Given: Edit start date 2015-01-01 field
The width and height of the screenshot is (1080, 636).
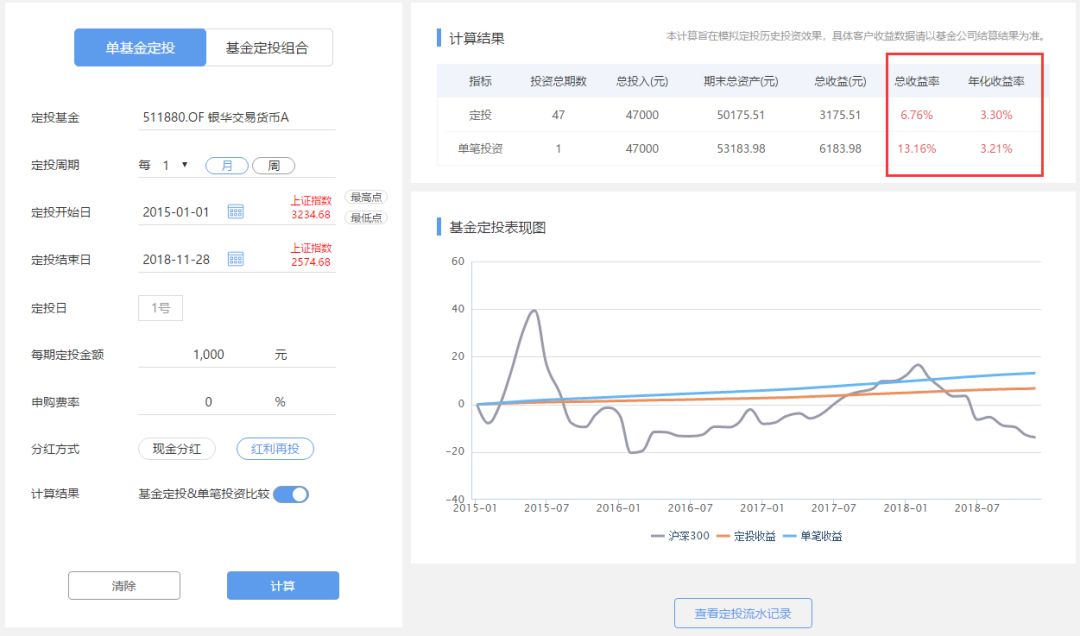Looking at the screenshot, I should point(176,212).
